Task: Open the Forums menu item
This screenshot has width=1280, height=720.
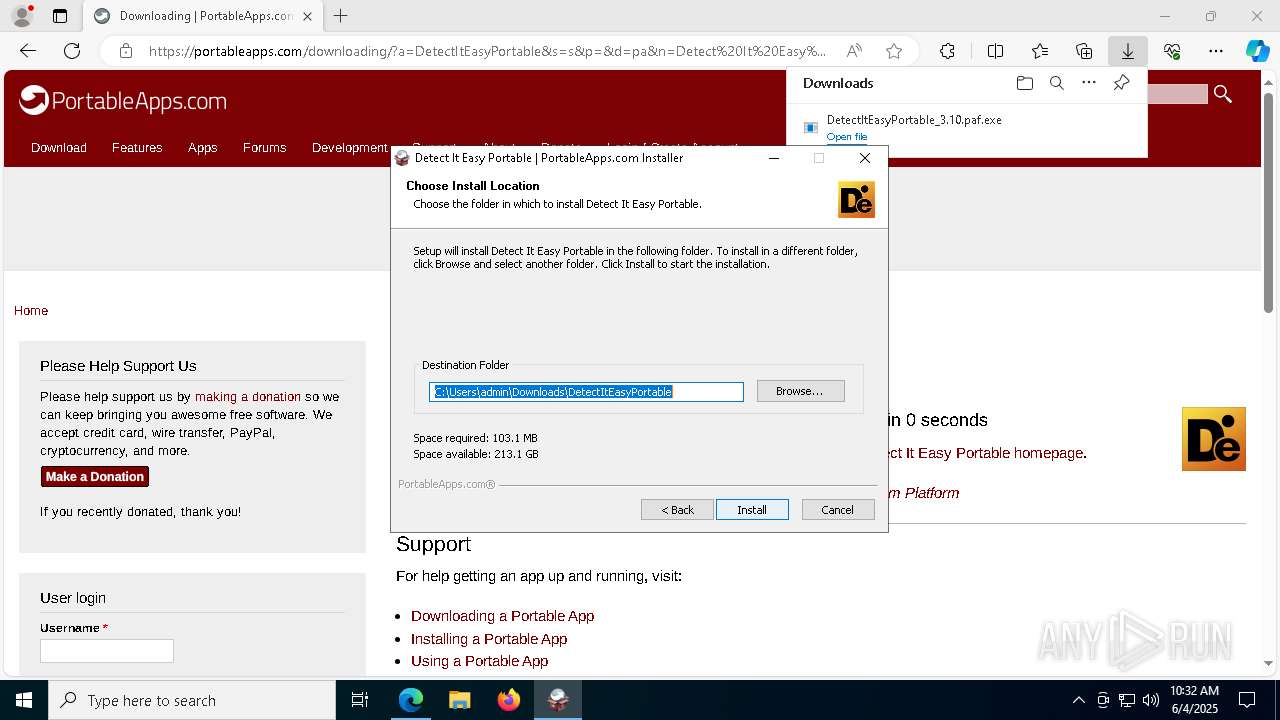Action: 264,148
